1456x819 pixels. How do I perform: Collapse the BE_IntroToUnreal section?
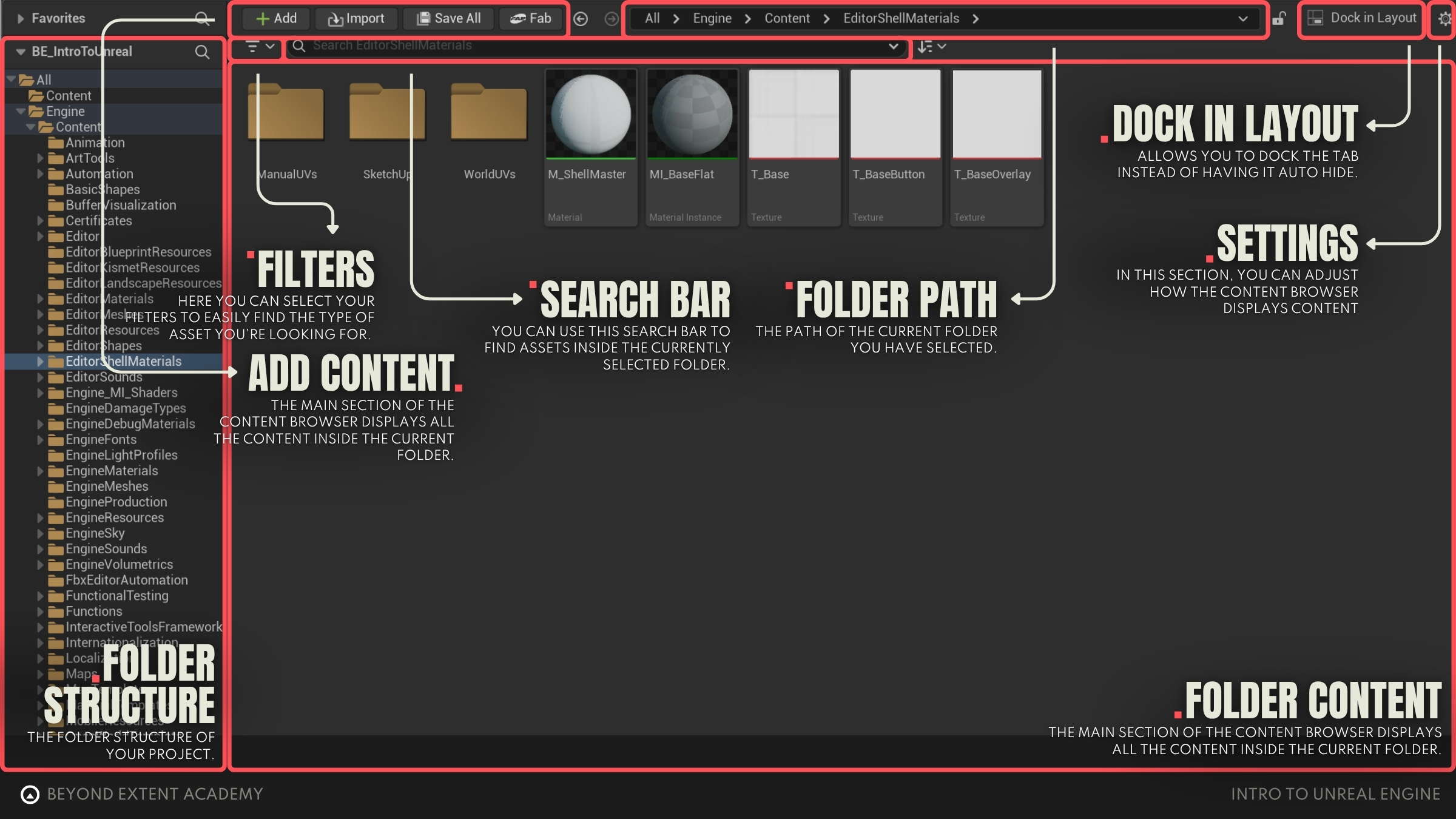(x=21, y=52)
